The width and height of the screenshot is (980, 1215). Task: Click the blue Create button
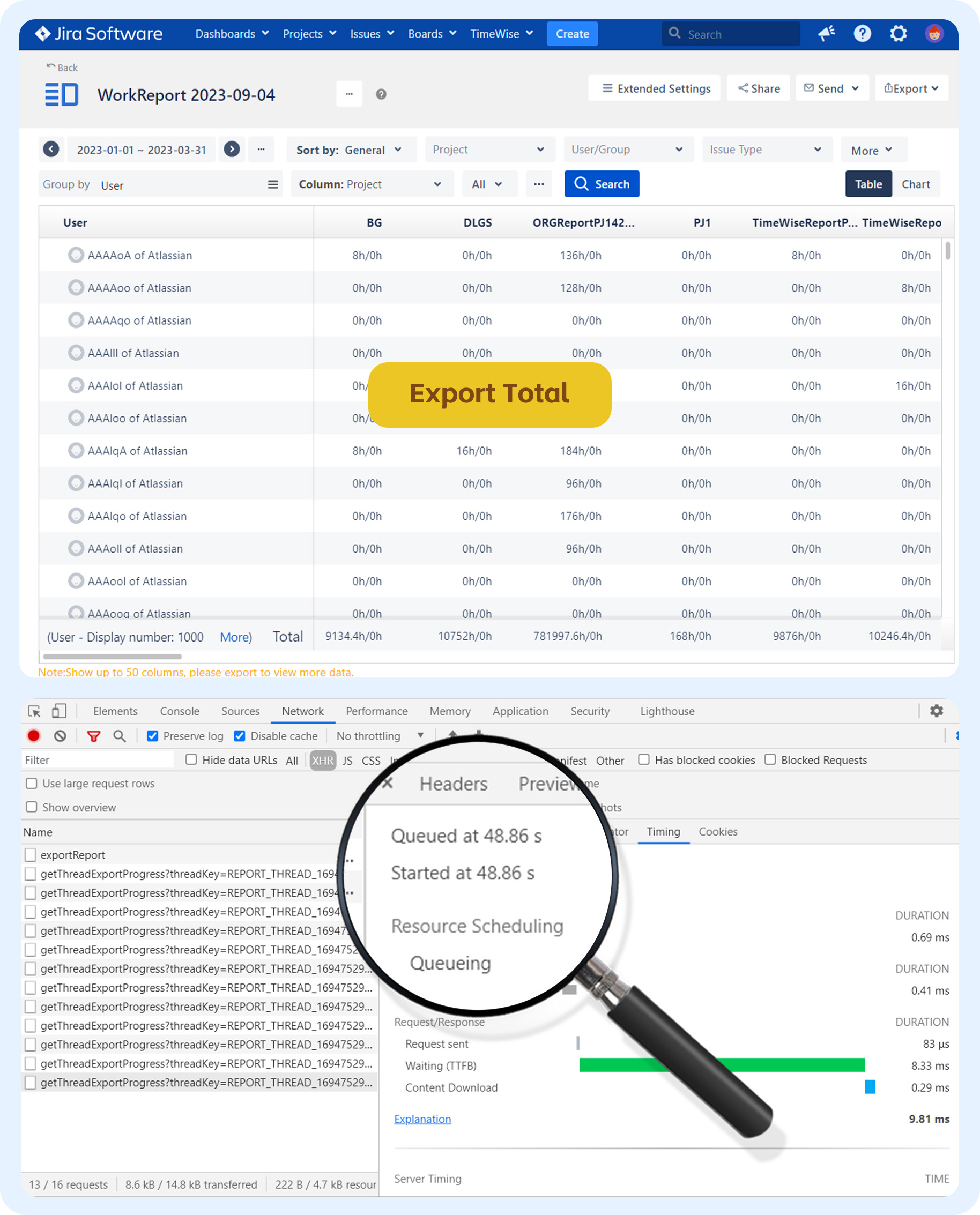pos(572,34)
